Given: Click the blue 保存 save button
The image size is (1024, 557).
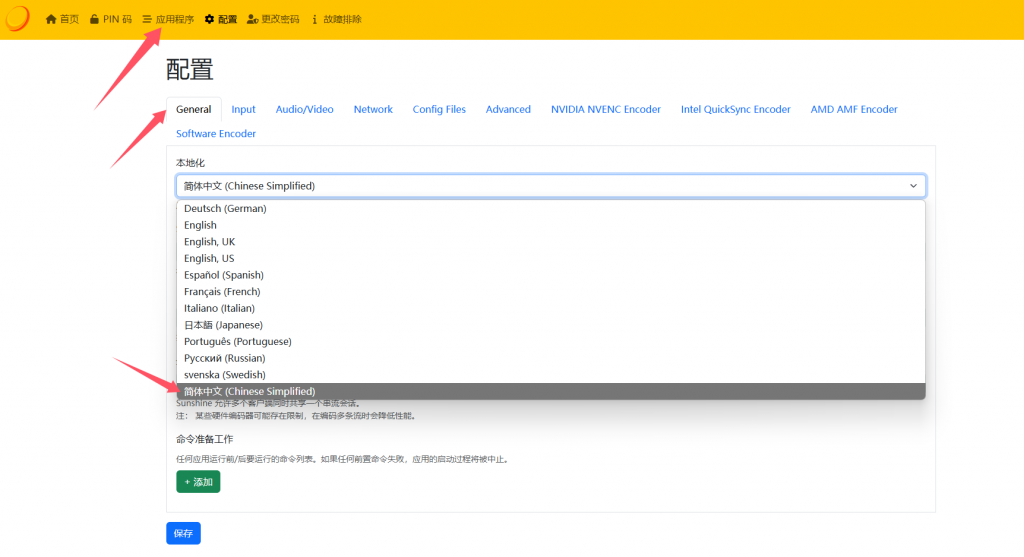Looking at the screenshot, I should (x=184, y=533).
